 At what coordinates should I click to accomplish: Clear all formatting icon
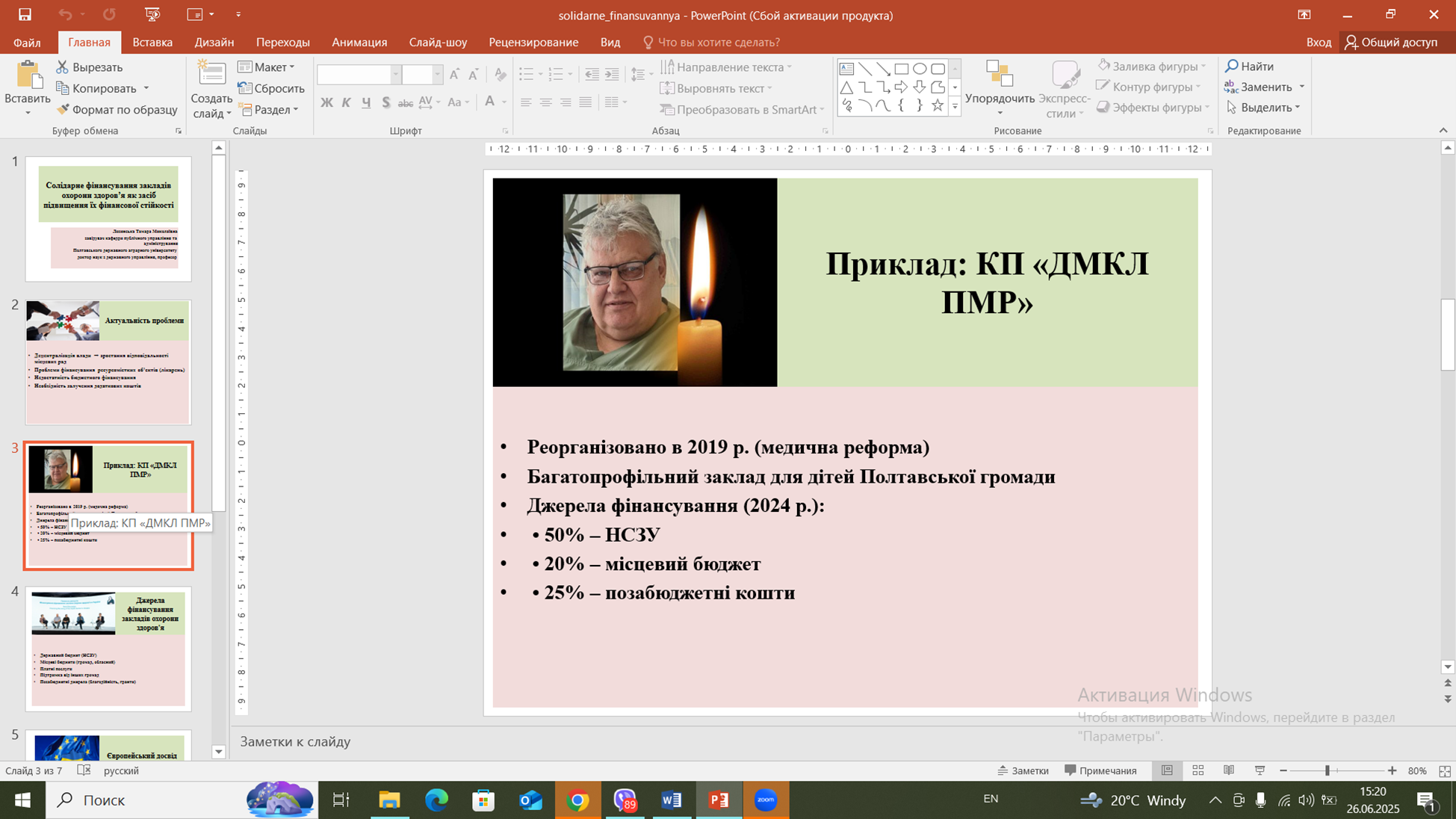point(501,75)
